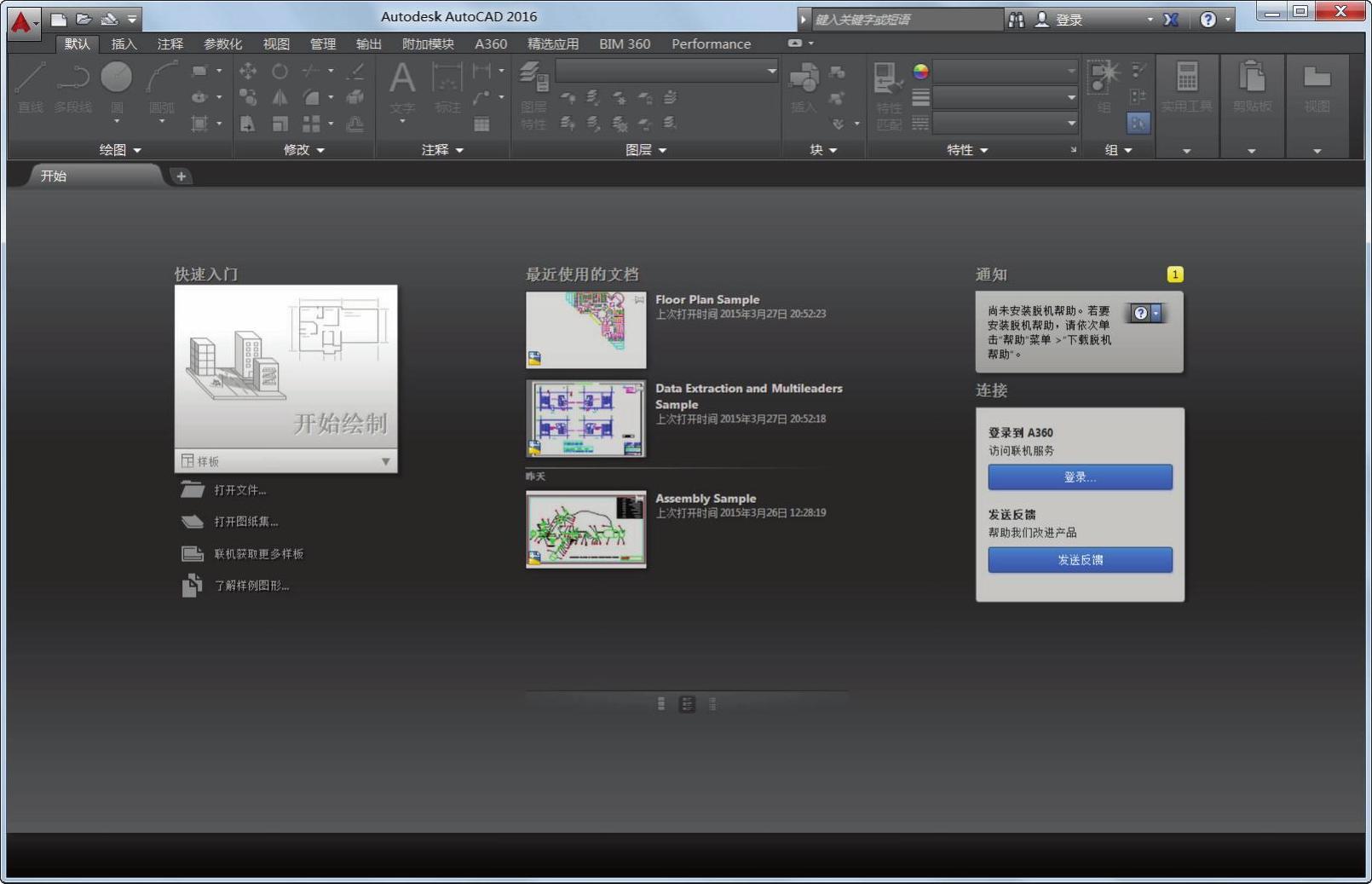Click the Stretch tool in 修改 panel
This screenshot has width=1372, height=884.
[248, 124]
